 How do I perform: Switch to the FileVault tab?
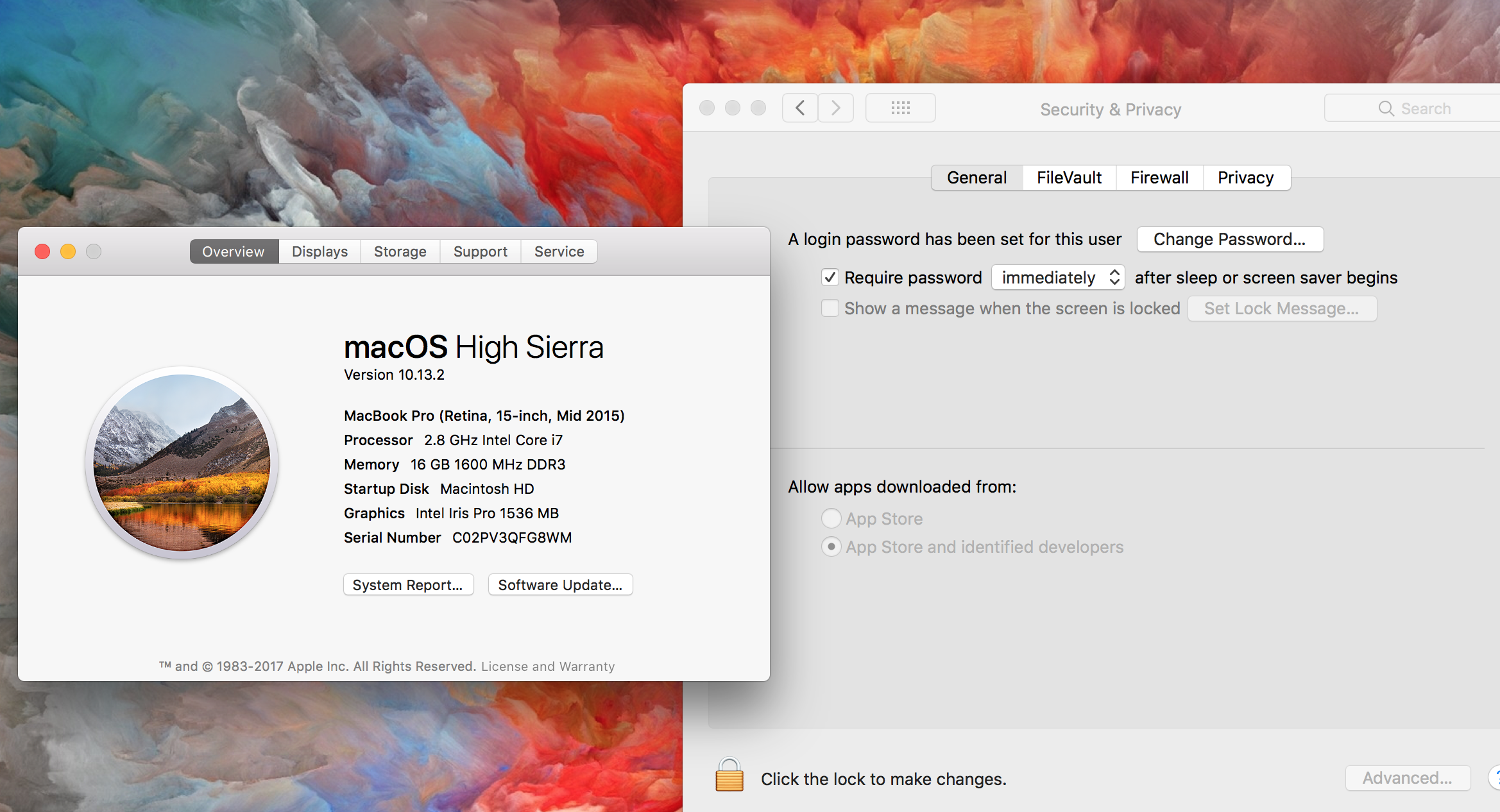point(1069,178)
